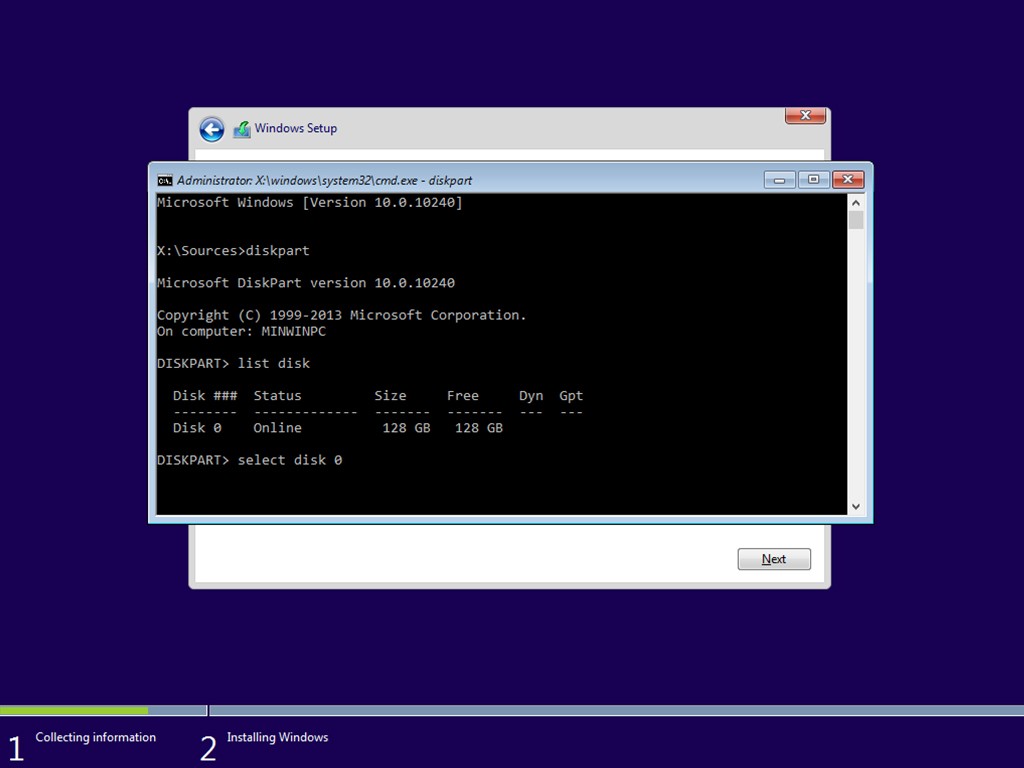Screen dimensions: 1024x768
Task: Click the 'Size' column header
Action: pyautogui.click(x=390, y=396)
